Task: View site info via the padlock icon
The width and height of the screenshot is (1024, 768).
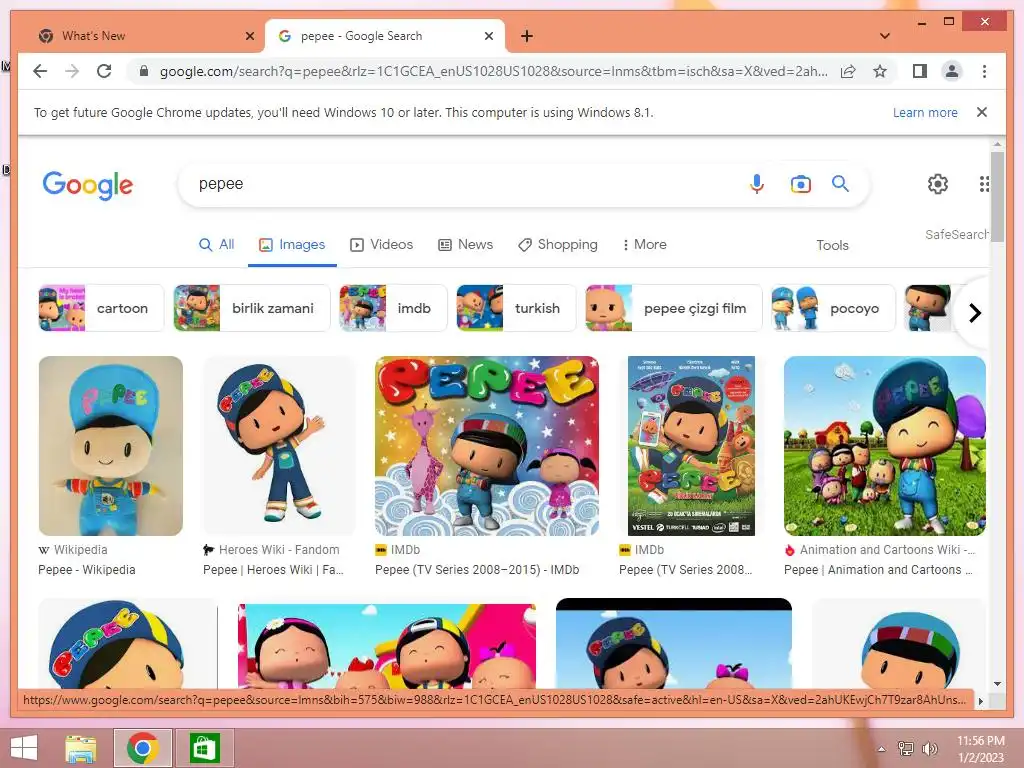Action: point(144,71)
